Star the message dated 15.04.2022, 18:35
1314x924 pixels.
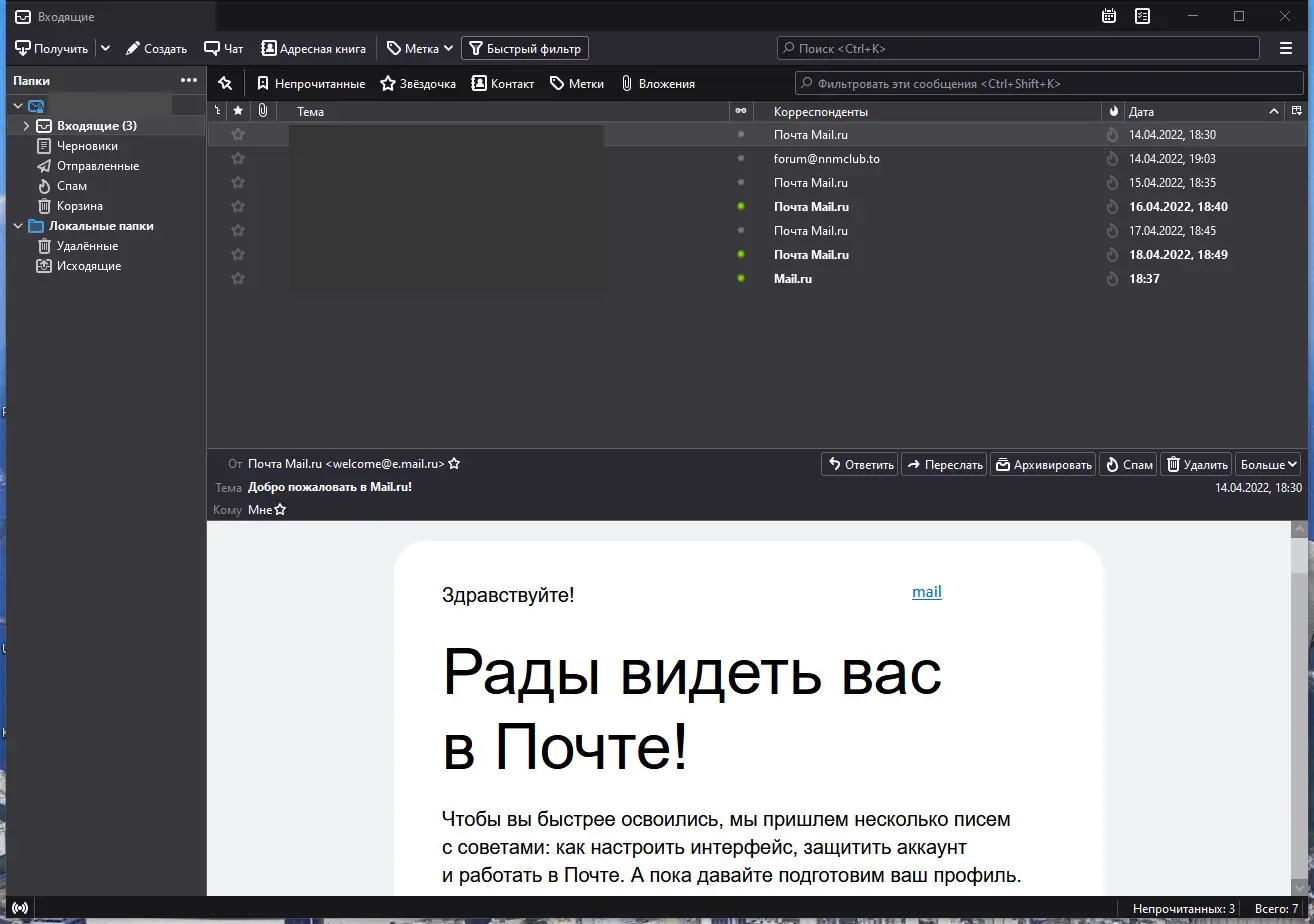click(x=238, y=183)
